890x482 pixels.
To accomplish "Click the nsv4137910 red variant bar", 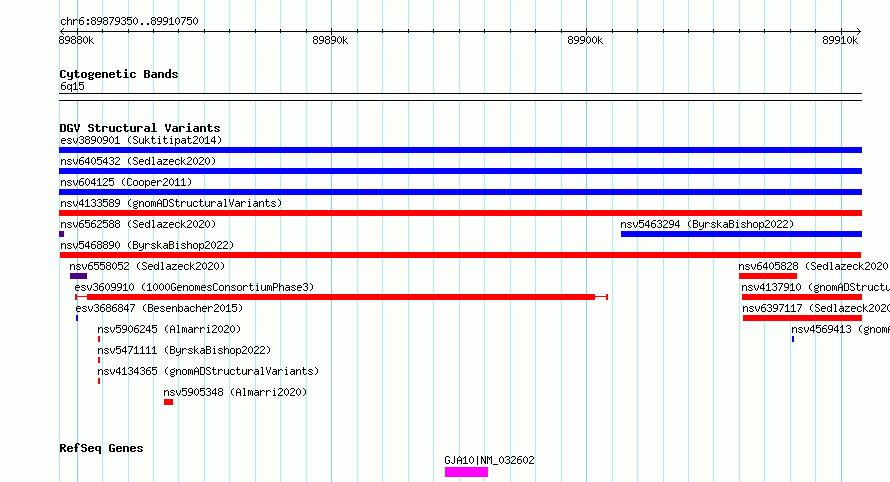I will 802,297.
